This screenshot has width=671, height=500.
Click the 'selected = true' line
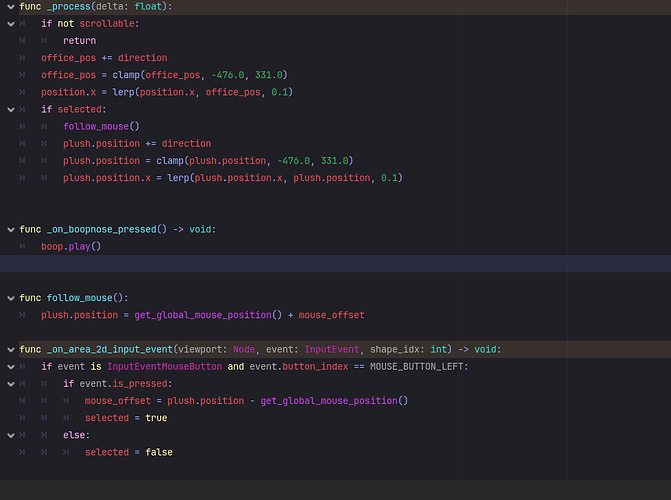coord(126,418)
